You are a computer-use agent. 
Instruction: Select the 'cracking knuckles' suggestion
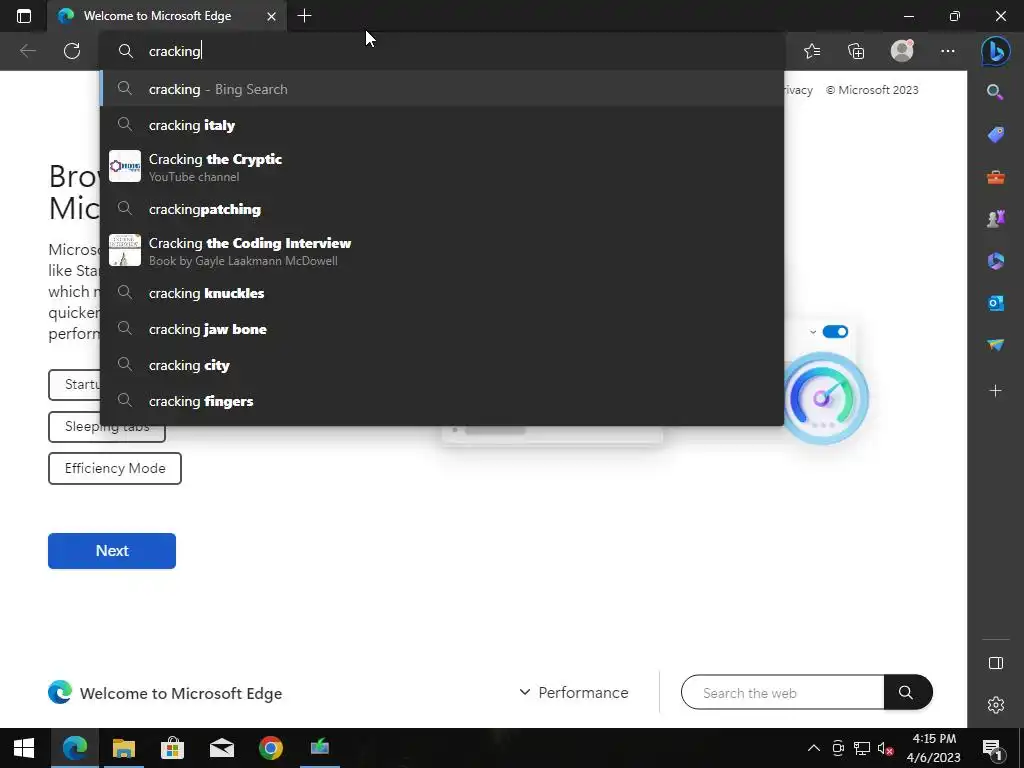point(442,293)
